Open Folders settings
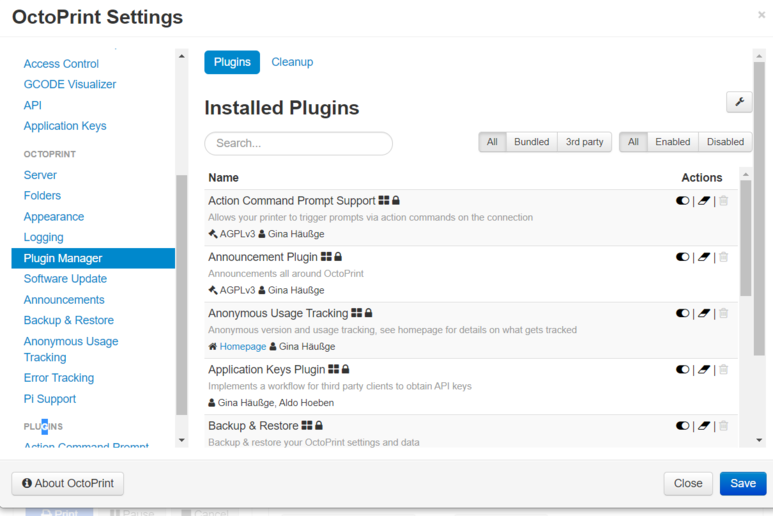 pyautogui.click(x=42, y=196)
